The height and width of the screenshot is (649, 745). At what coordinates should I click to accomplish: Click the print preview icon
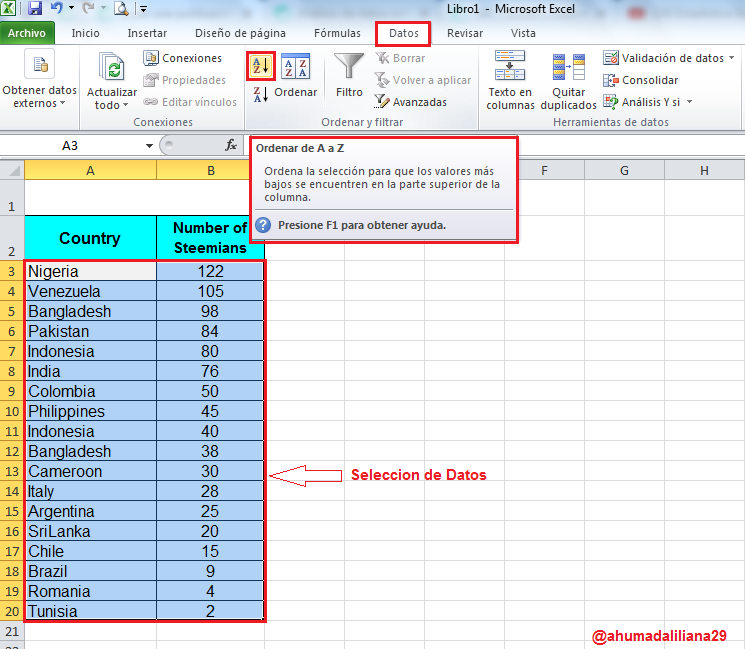(x=121, y=8)
